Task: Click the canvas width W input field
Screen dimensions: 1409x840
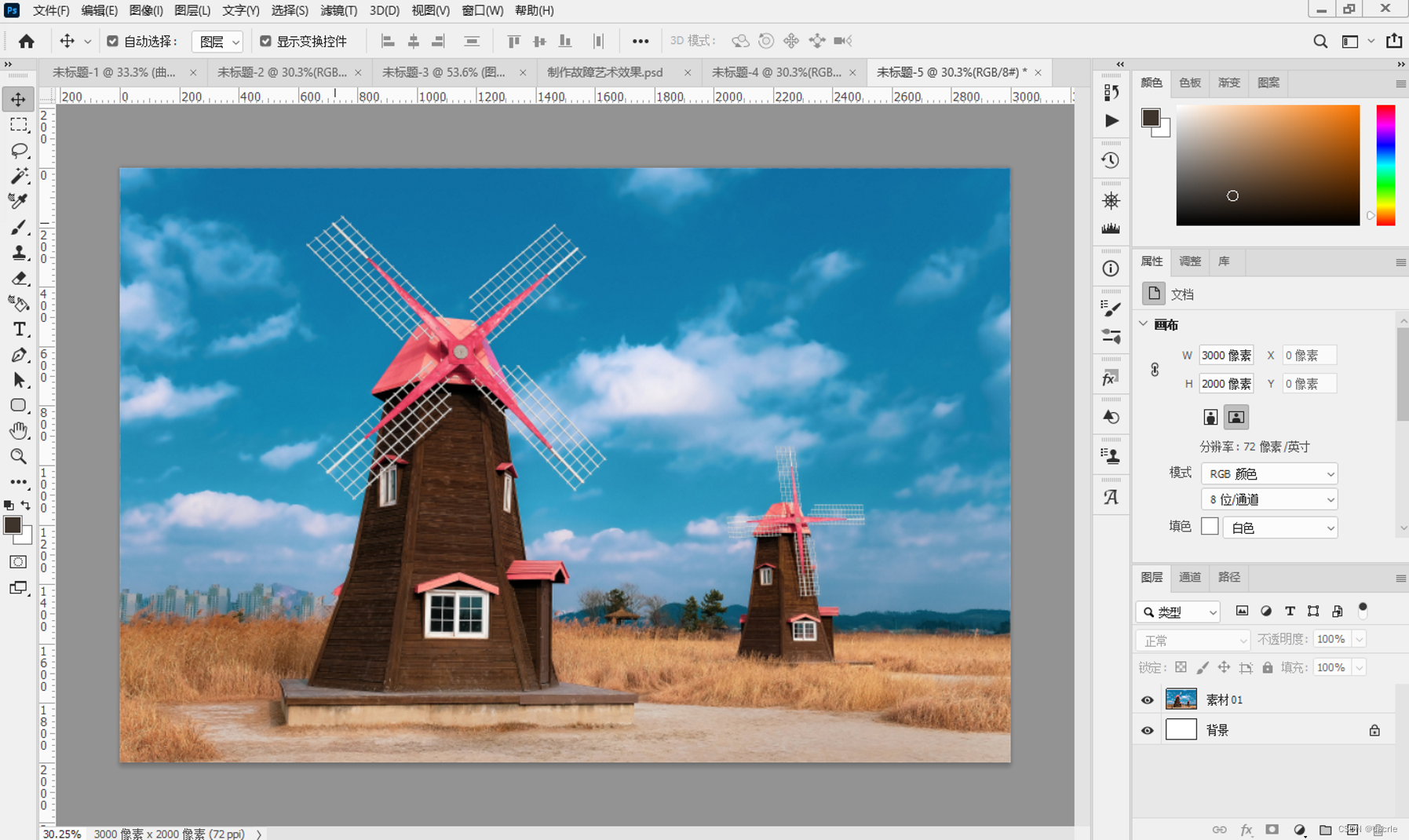Action: tap(1226, 355)
